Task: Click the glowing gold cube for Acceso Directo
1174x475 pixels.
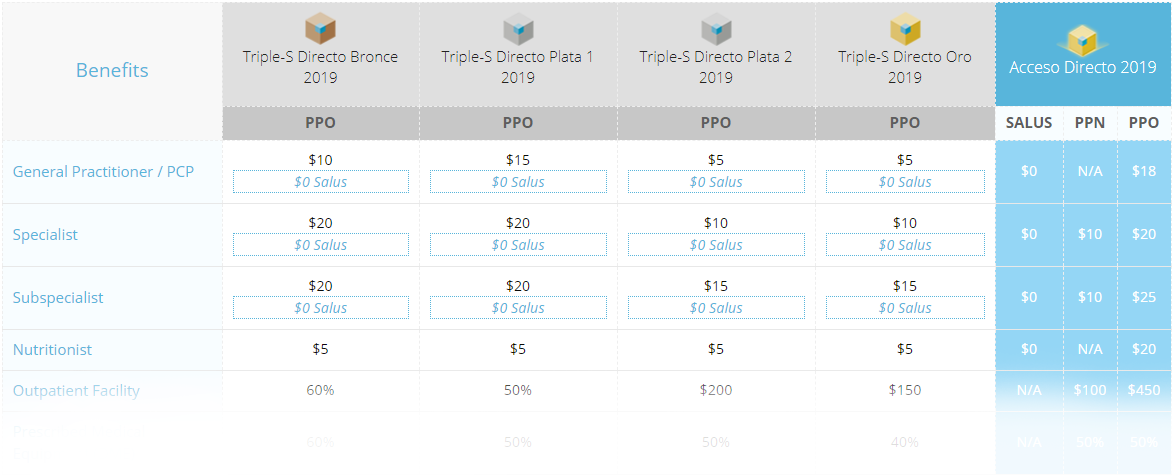Action: click(1083, 40)
